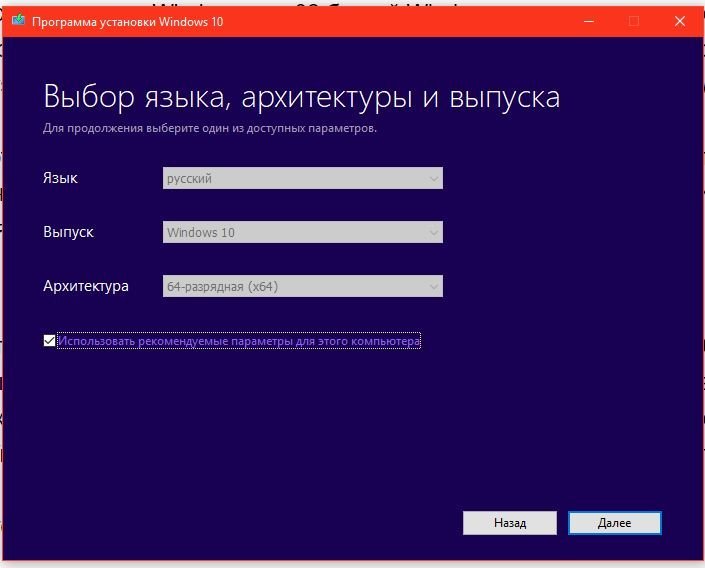Click the title text "Программа установки Windows 10"
Screen dimensions: 705x568
128,22
